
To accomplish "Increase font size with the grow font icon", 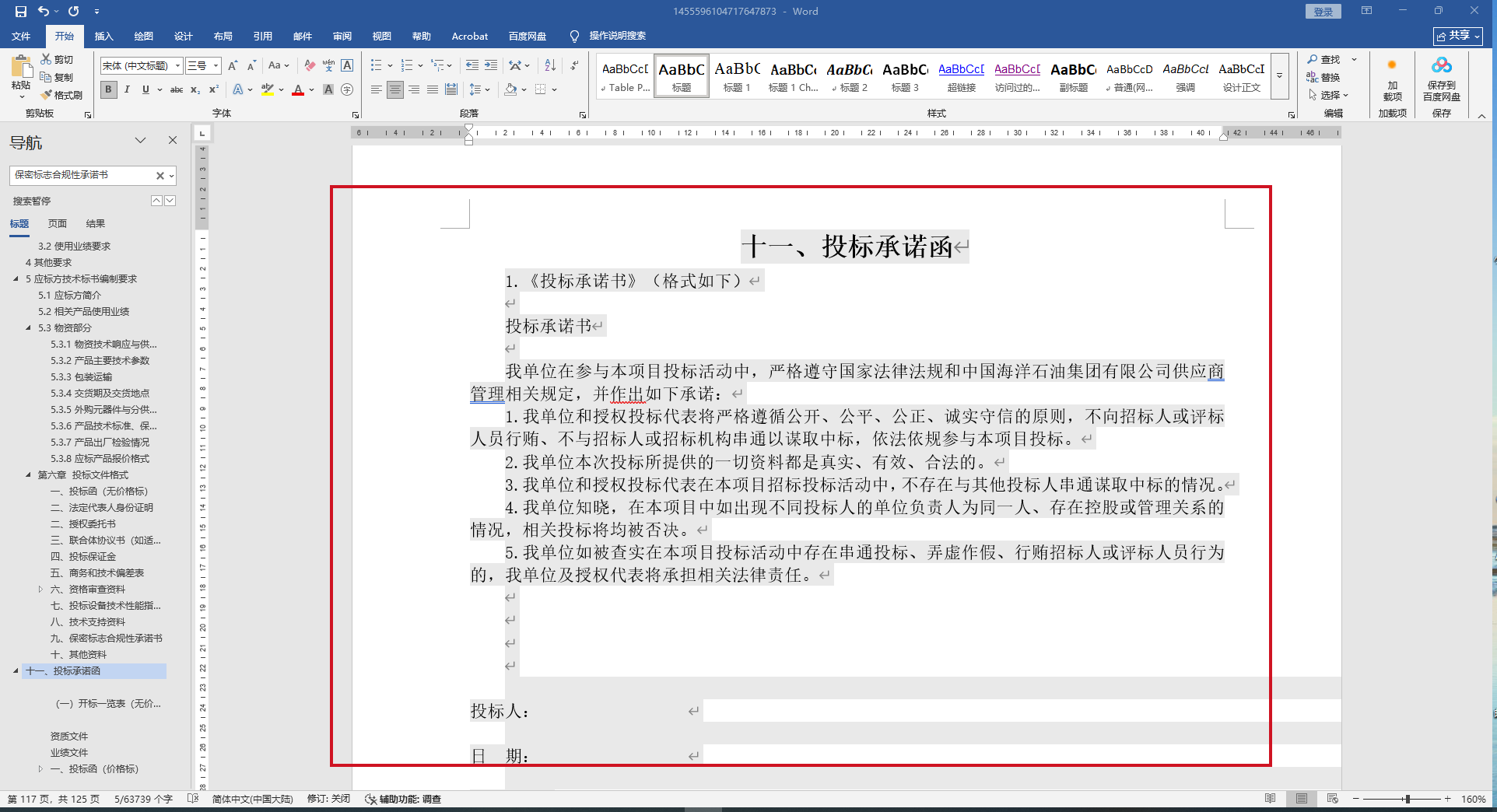I will [x=233, y=66].
